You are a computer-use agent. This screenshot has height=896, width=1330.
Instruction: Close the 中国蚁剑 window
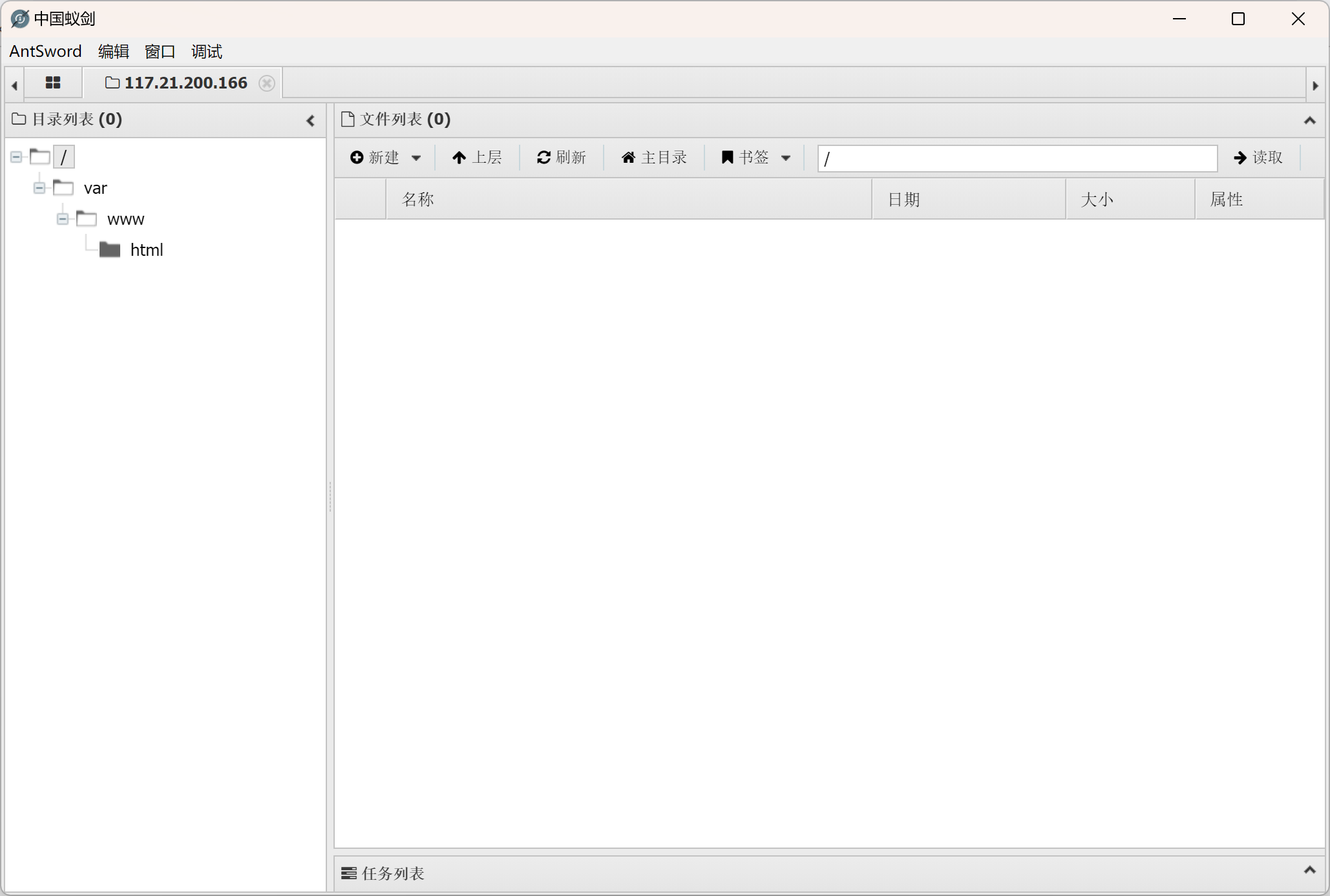pyautogui.click(x=1298, y=19)
